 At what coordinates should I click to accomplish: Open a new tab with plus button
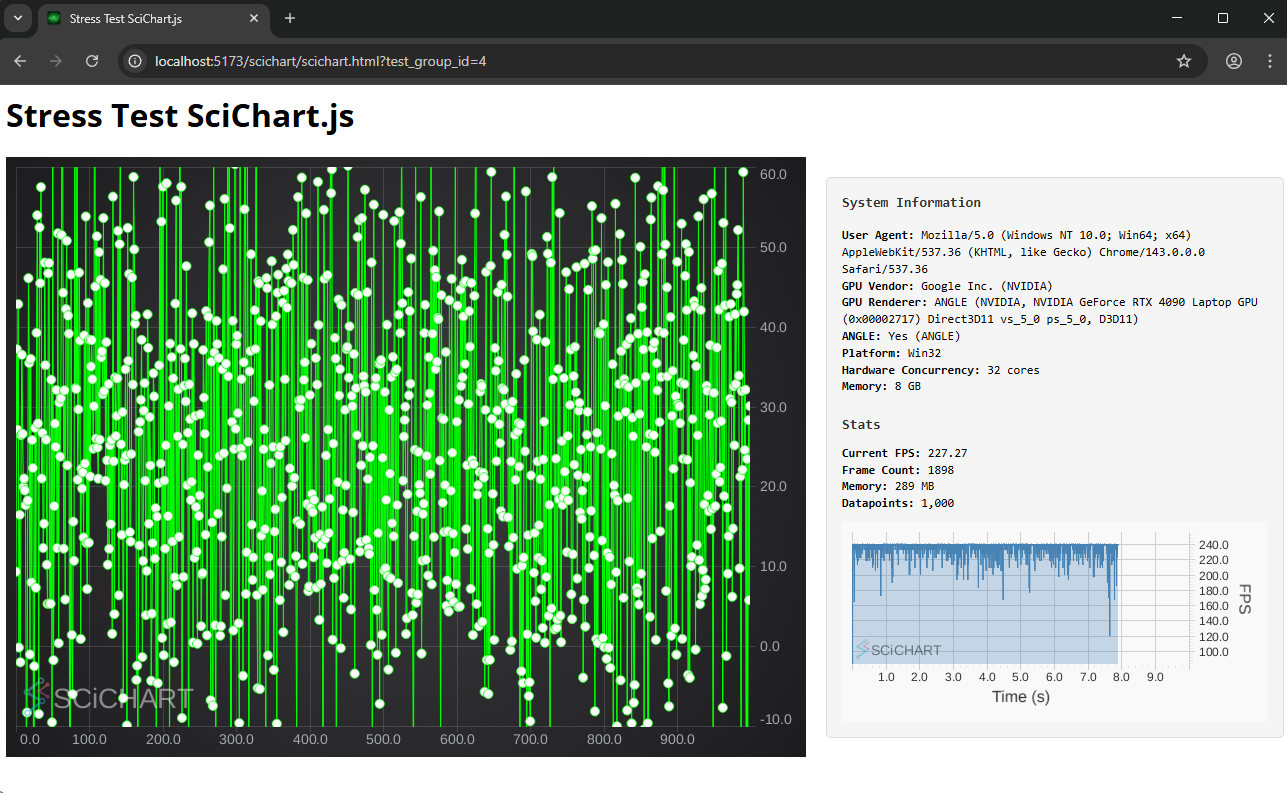[290, 18]
